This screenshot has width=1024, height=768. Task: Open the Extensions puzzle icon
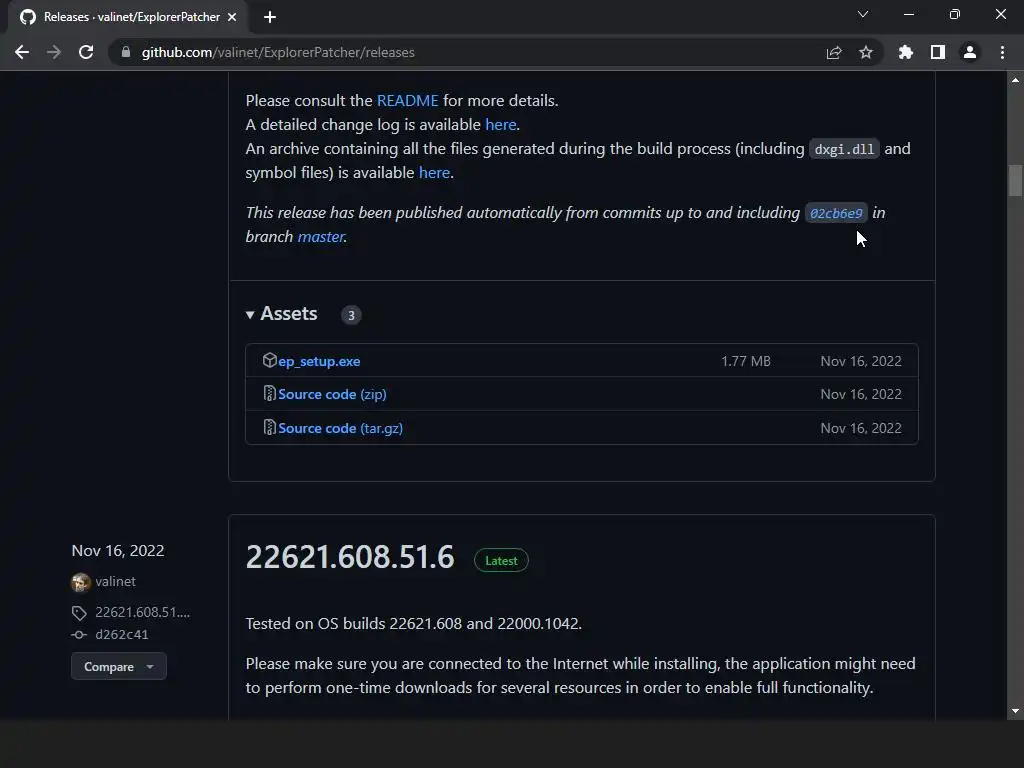pyautogui.click(x=906, y=52)
